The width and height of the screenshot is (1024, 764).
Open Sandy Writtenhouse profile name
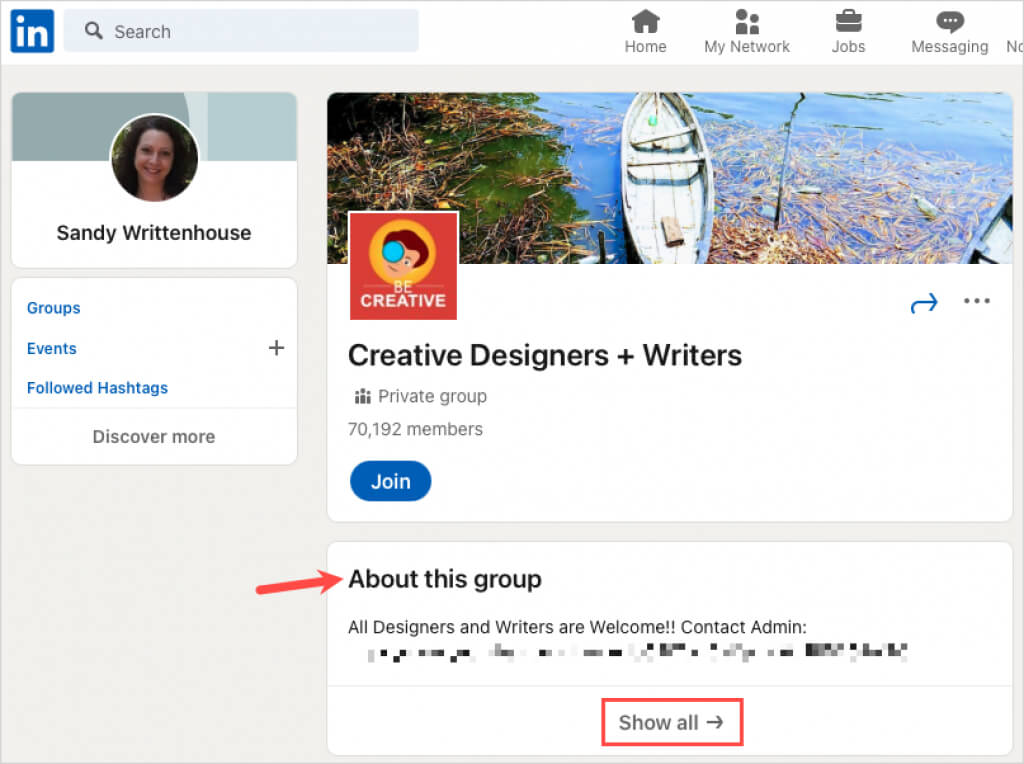pyautogui.click(x=154, y=233)
